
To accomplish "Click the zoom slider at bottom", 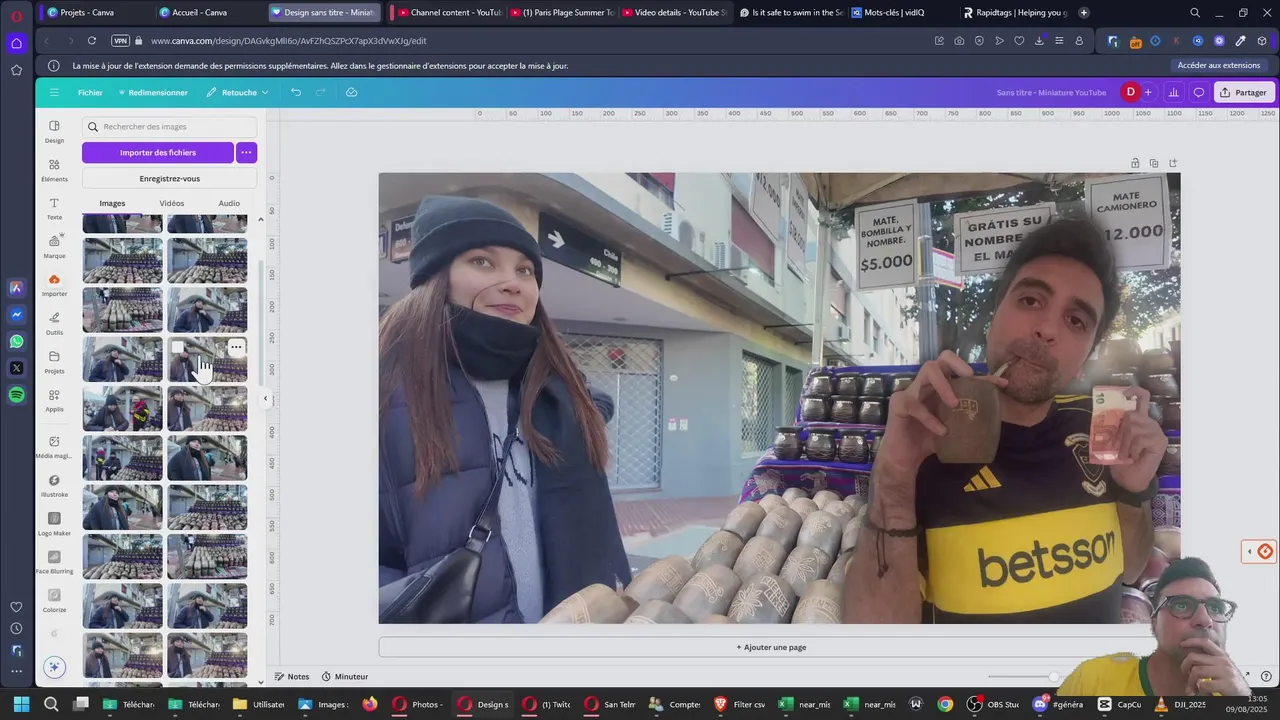I will coord(1053,676).
